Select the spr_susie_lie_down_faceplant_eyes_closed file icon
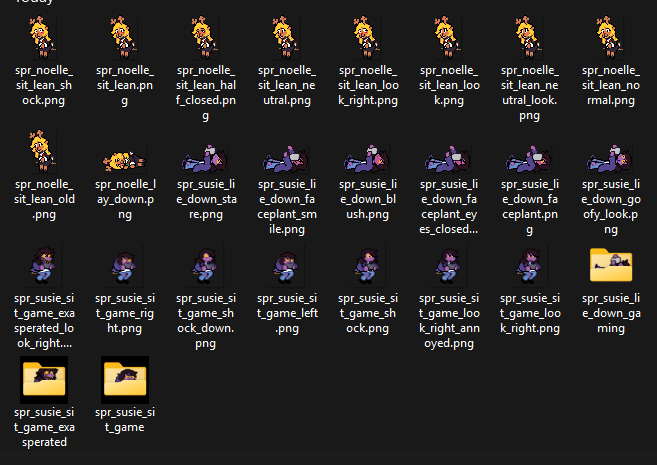Screen dimensions: 657x465 point(449,159)
